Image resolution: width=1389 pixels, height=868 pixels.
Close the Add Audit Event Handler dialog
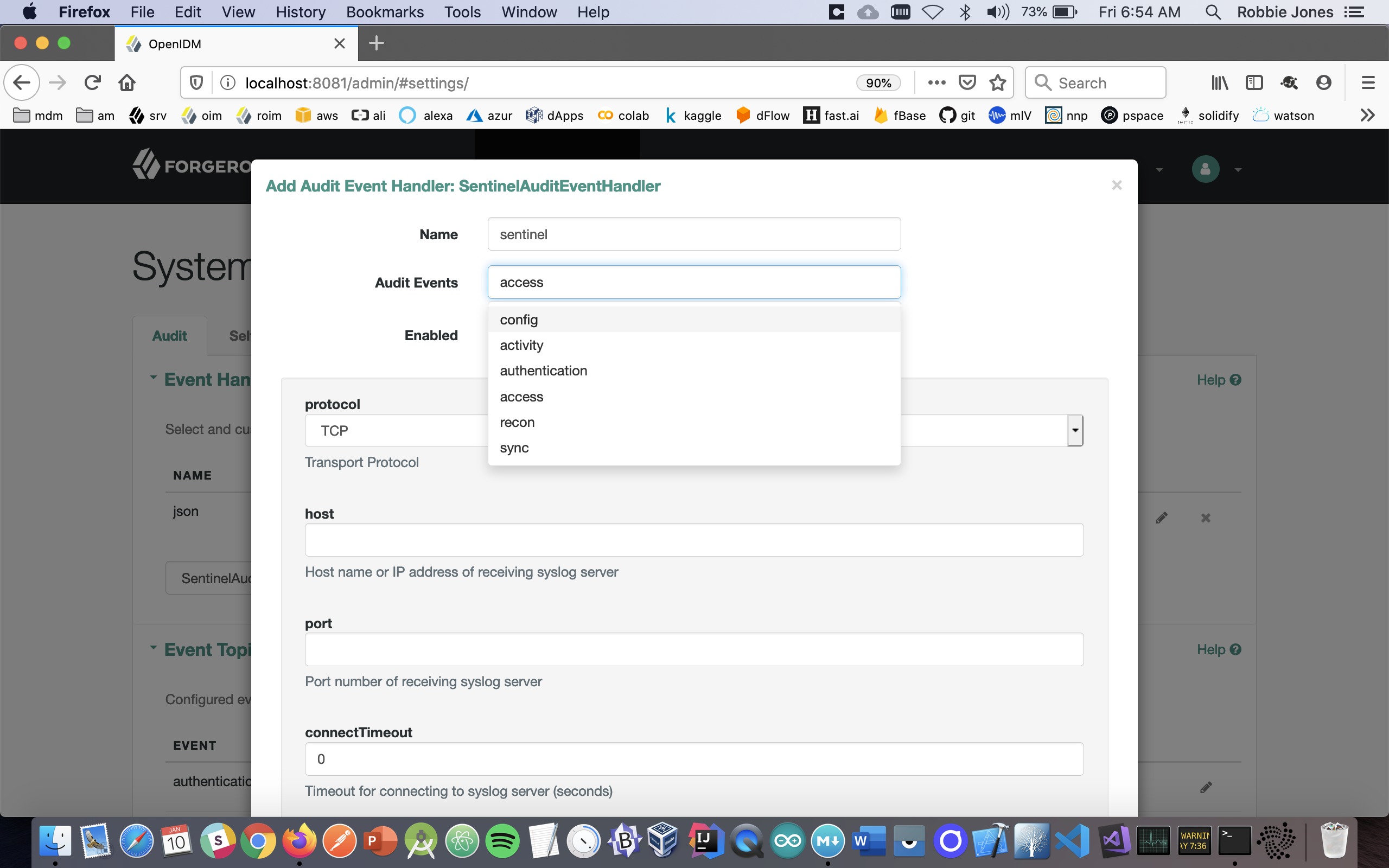[1117, 185]
